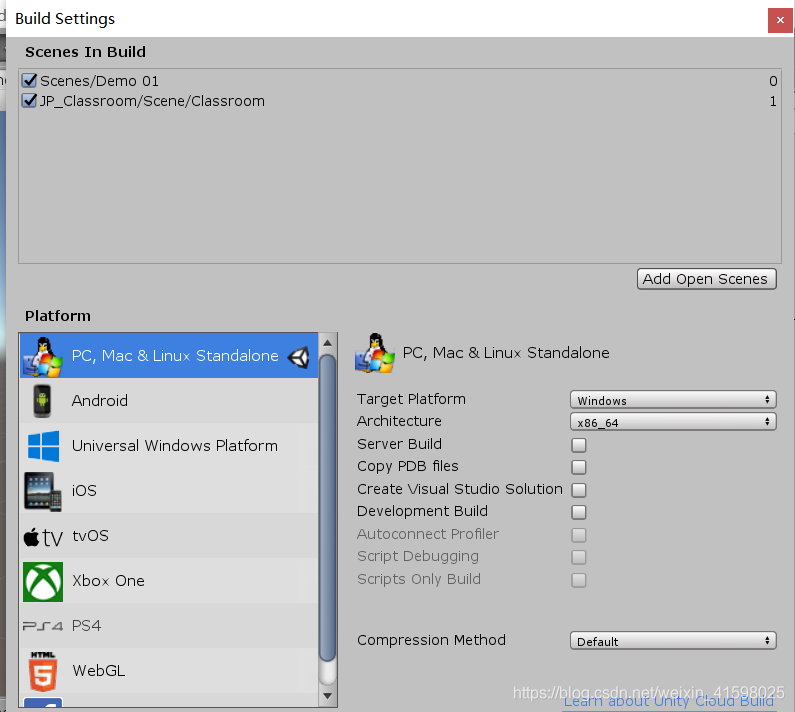Toggle the Script Debugging checkbox

tap(579, 557)
